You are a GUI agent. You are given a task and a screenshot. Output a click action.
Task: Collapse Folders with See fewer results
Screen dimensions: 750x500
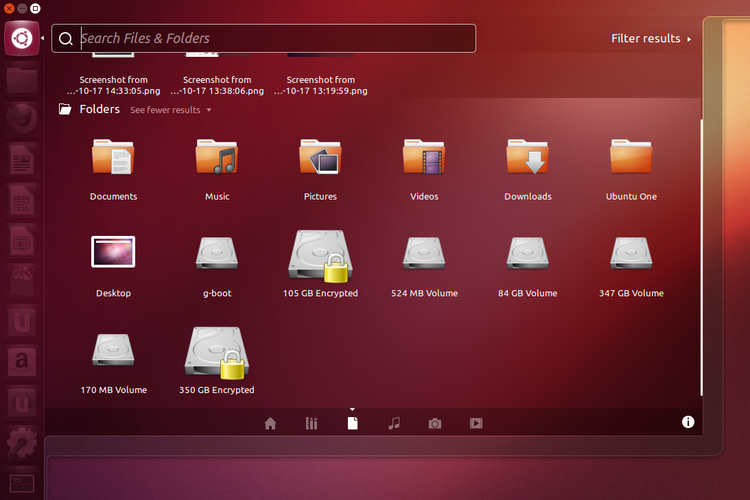click(170, 110)
